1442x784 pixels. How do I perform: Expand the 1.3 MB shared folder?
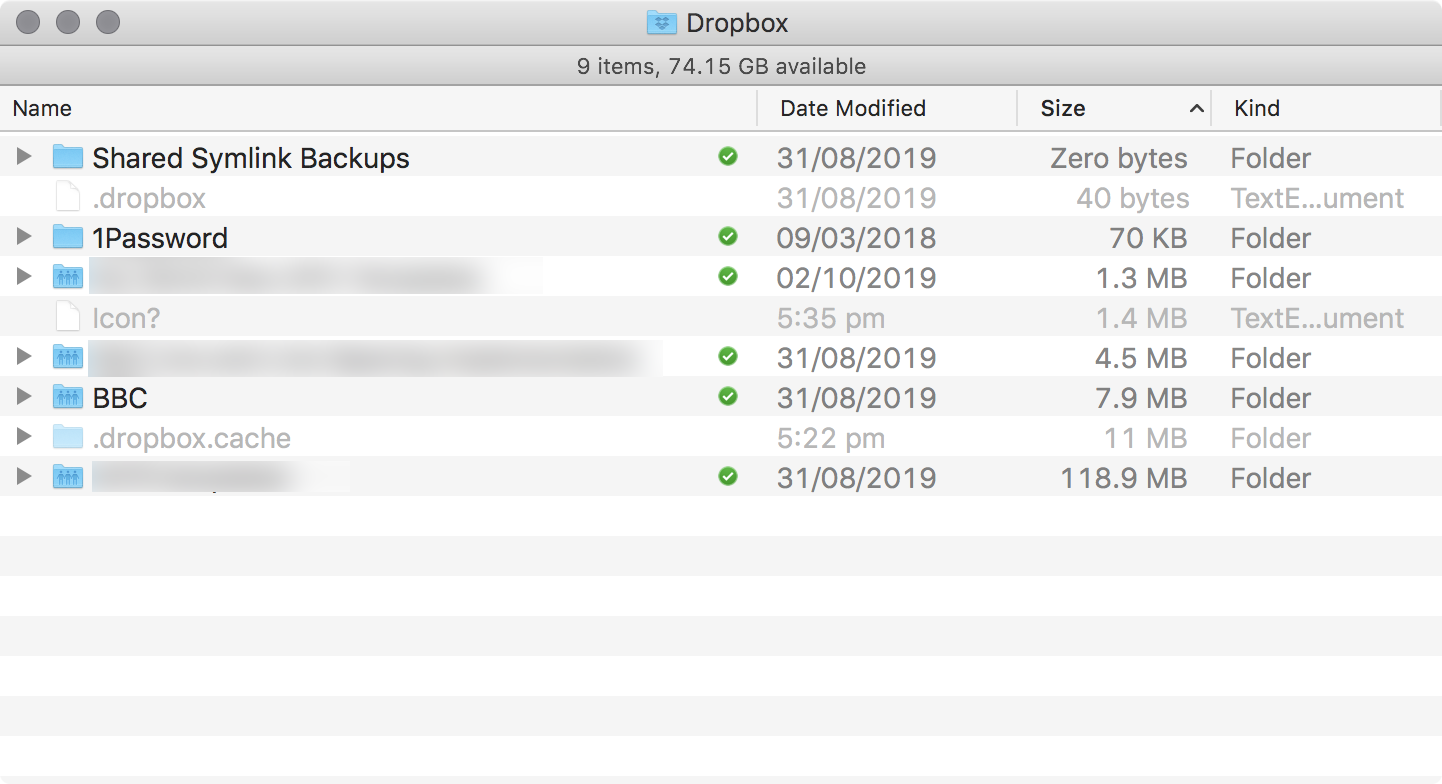[x=25, y=277]
